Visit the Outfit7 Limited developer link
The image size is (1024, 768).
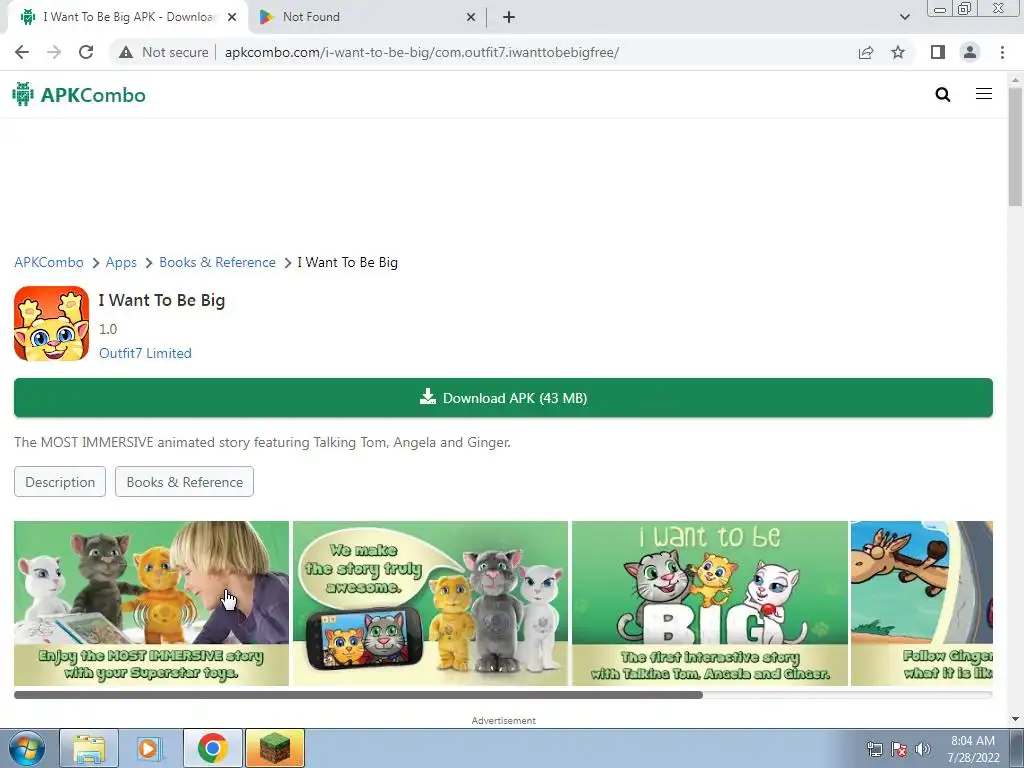146,353
